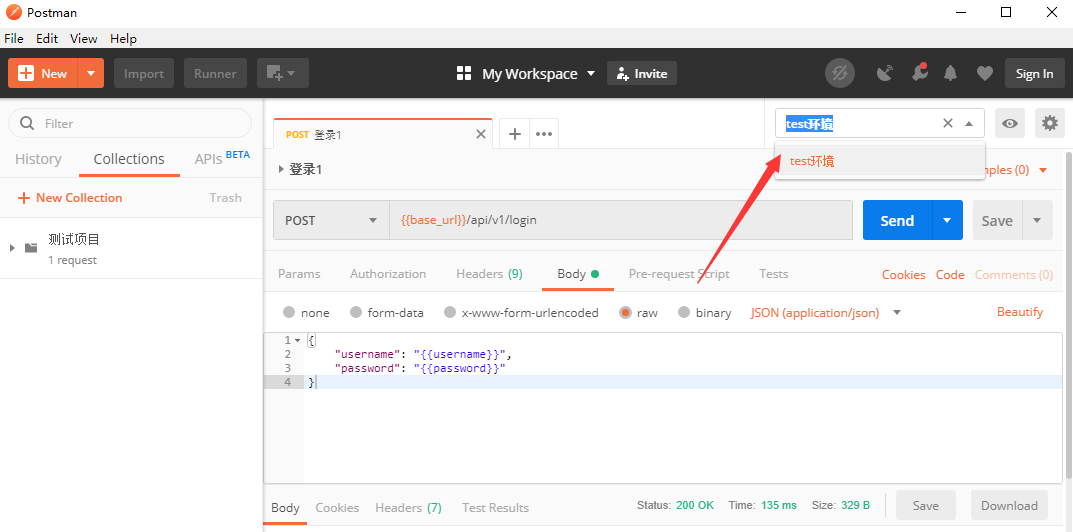1073x532 pixels.
Task: Add a new request tab
Action: click(x=515, y=134)
